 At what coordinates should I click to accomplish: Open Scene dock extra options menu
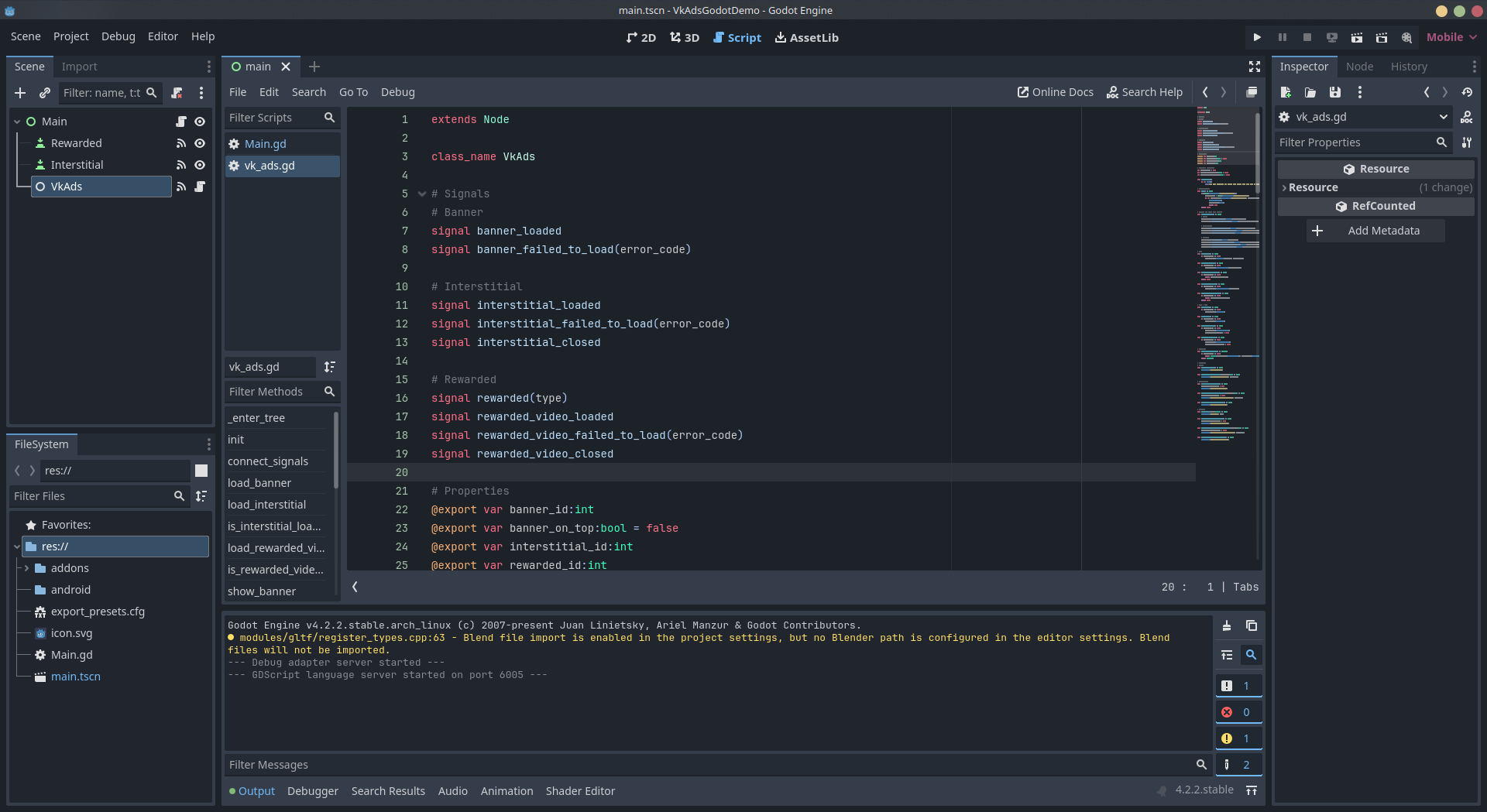[201, 93]
